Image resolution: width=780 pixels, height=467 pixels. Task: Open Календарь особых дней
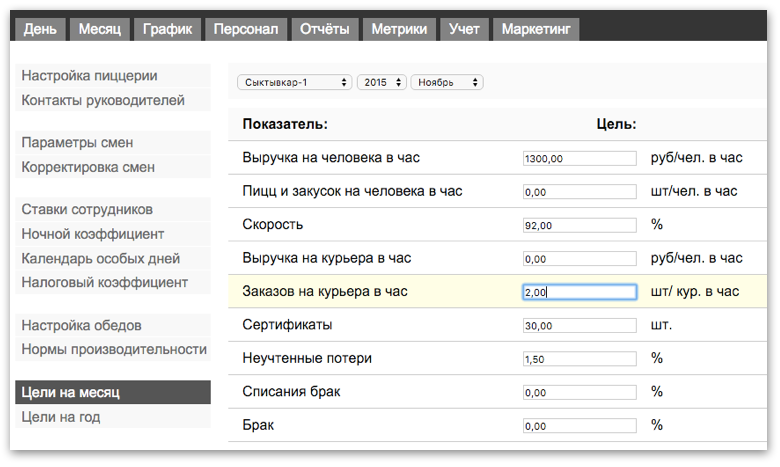point(113,259)
